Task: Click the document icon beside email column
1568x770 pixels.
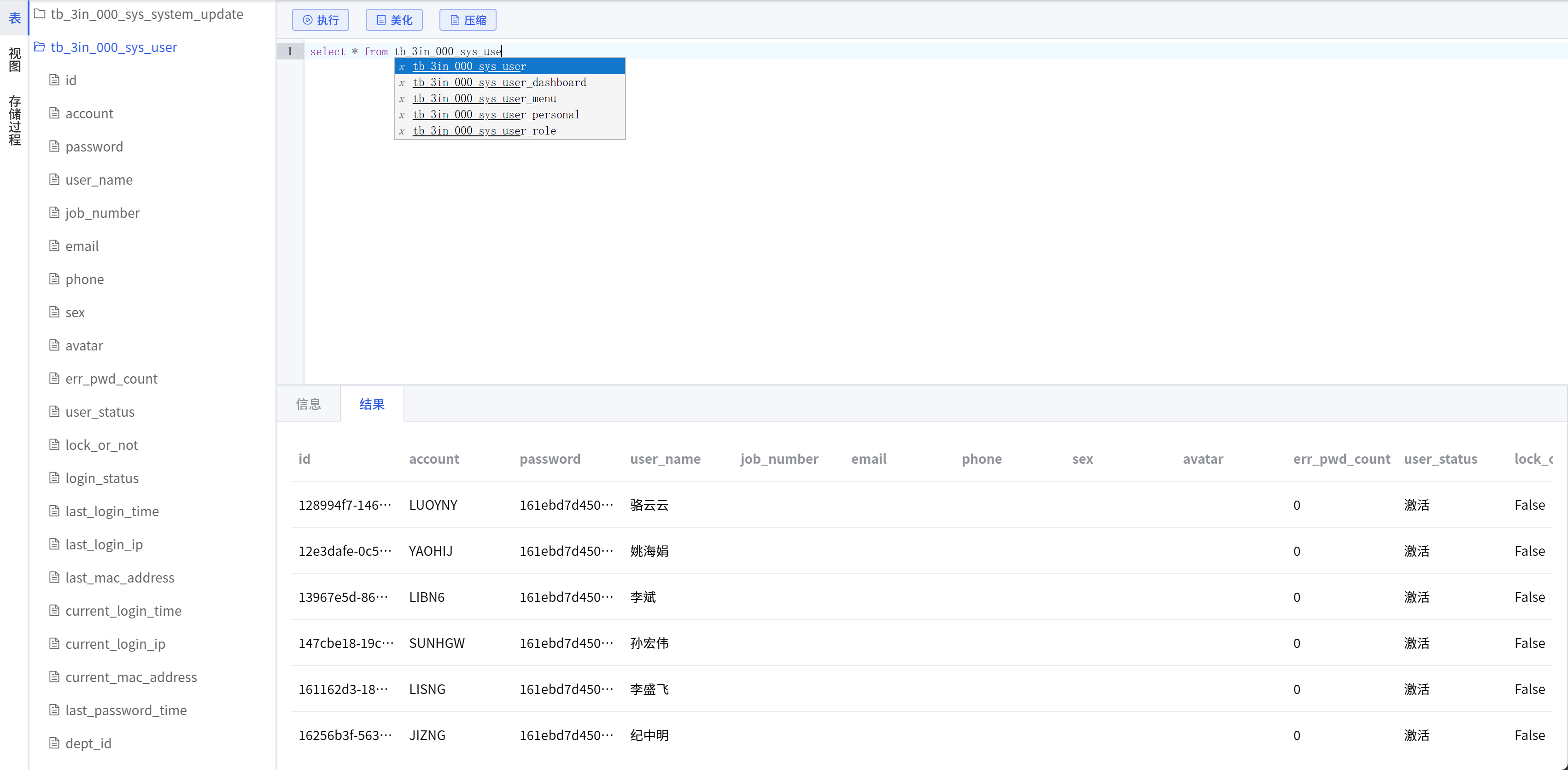Action: point(54,246)
